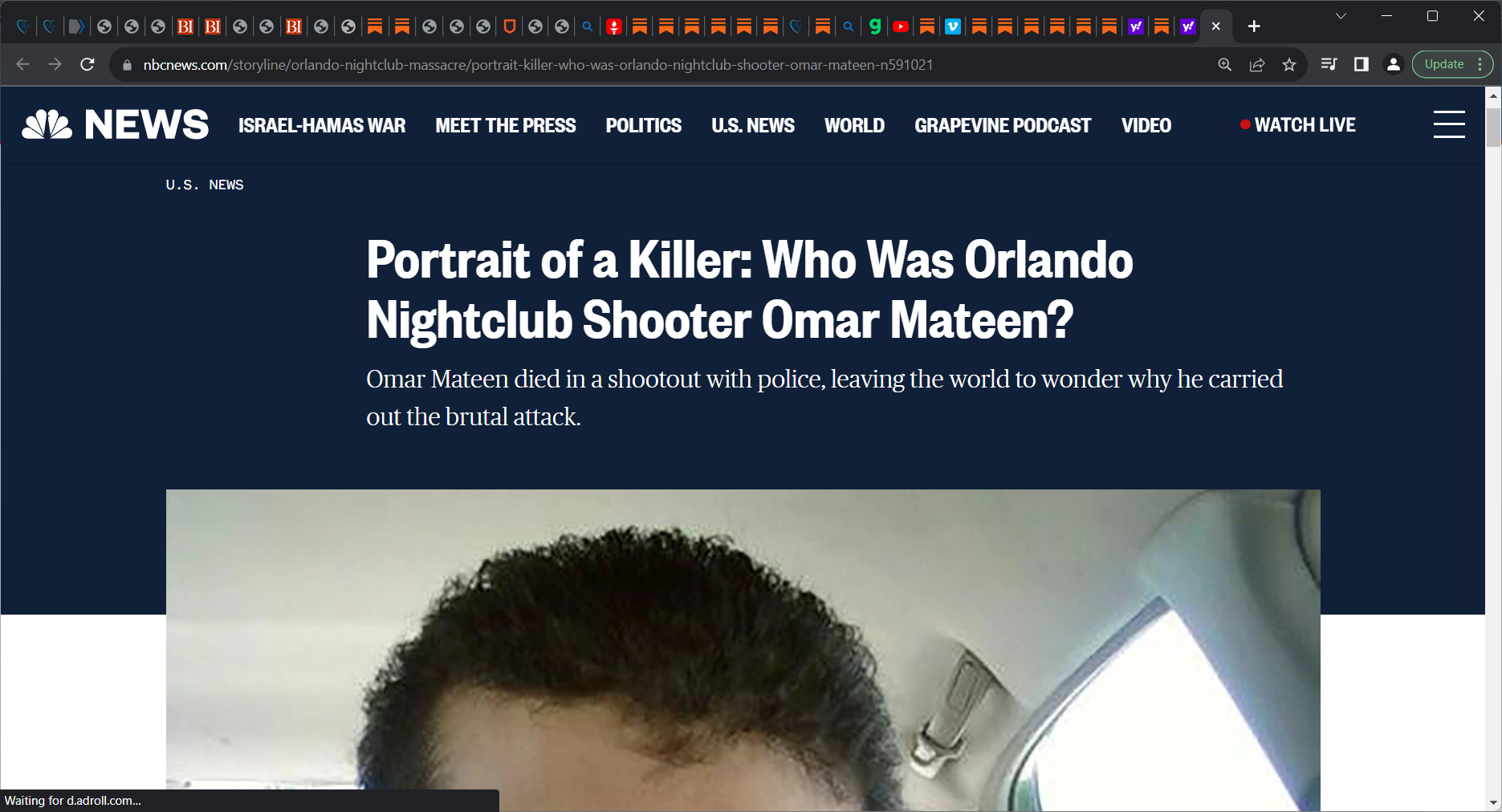Go back to the previous page
The width and height of the screenshot is (1502, 812).
tap(22, 64)
